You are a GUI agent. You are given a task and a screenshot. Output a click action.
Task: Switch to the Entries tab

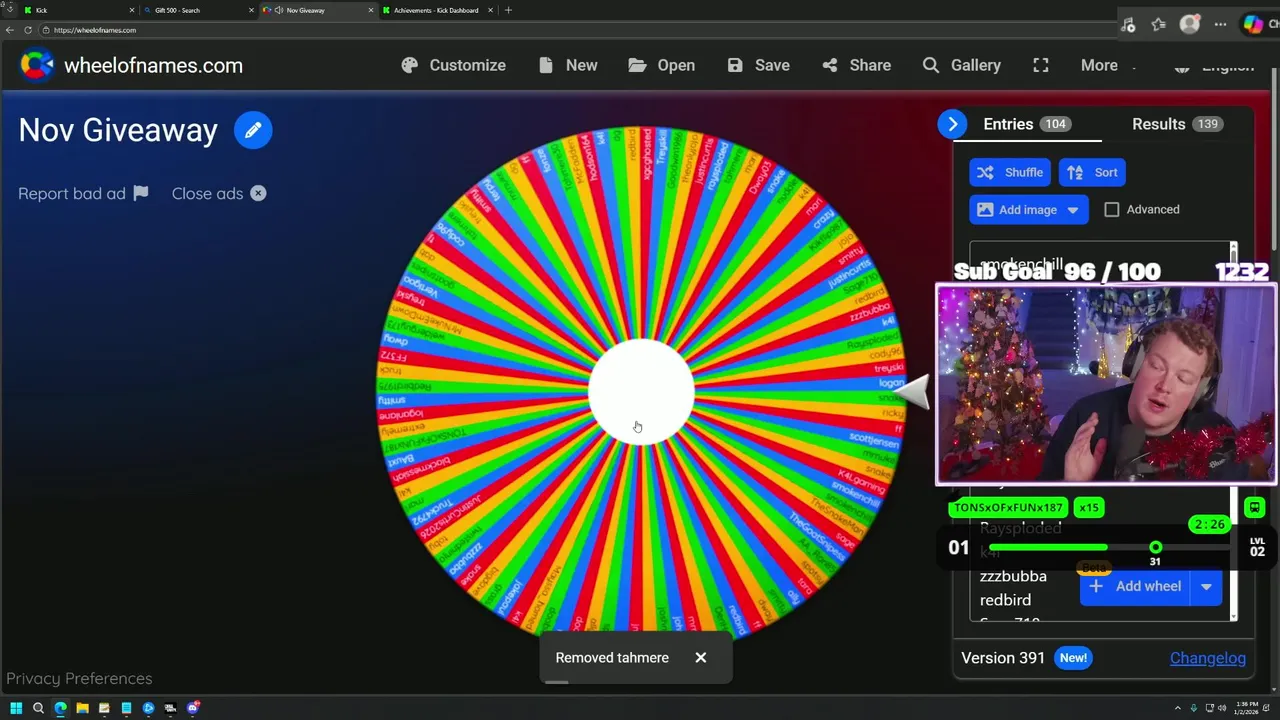point(1026,124)
